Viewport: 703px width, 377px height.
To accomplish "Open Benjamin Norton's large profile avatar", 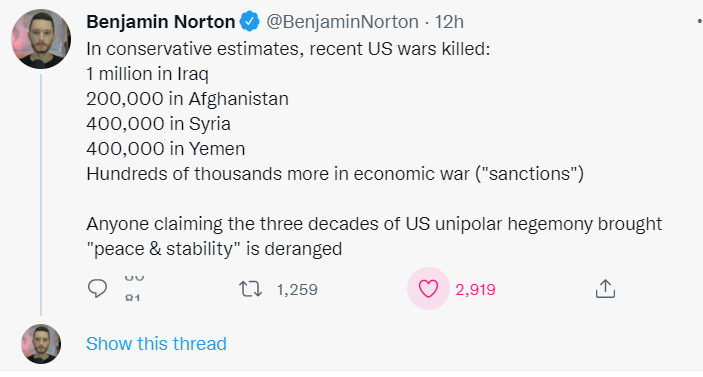I will [x=41, y=39].
